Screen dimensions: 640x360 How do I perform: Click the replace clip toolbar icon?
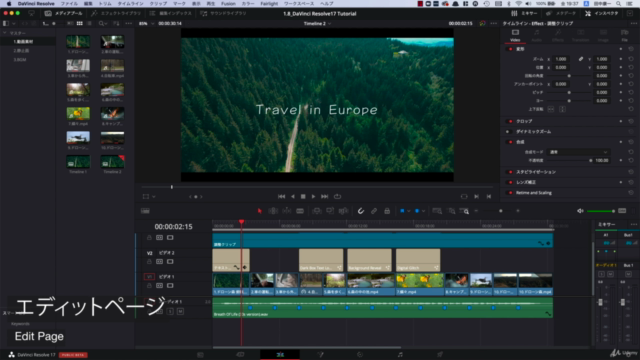pyautogui.click(x=343, y=211)
